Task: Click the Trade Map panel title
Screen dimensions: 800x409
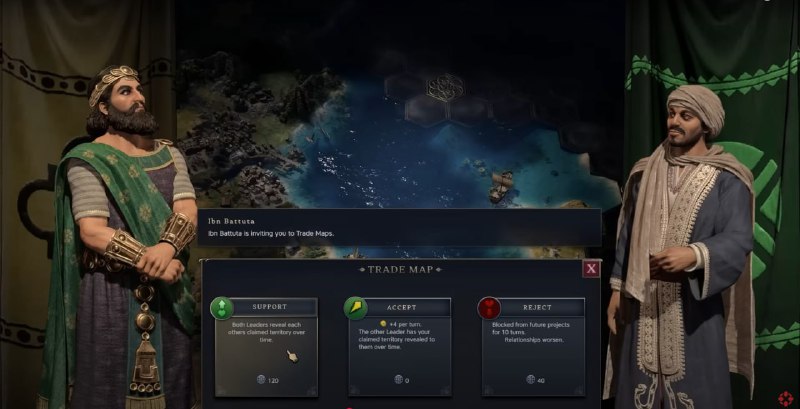Action: pos(401,269)
